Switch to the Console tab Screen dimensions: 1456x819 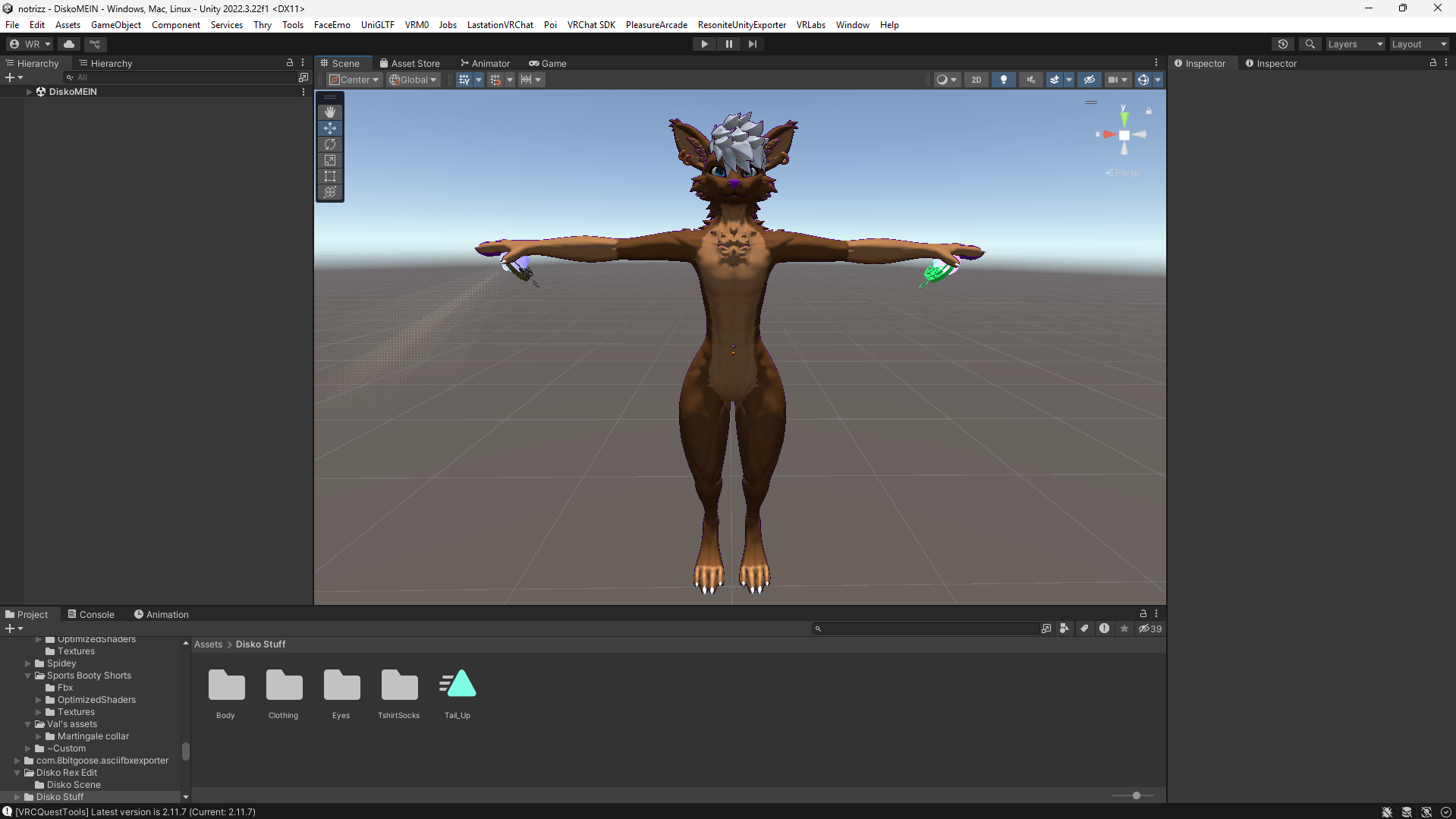pyautogui.click(x=91, y=615)
